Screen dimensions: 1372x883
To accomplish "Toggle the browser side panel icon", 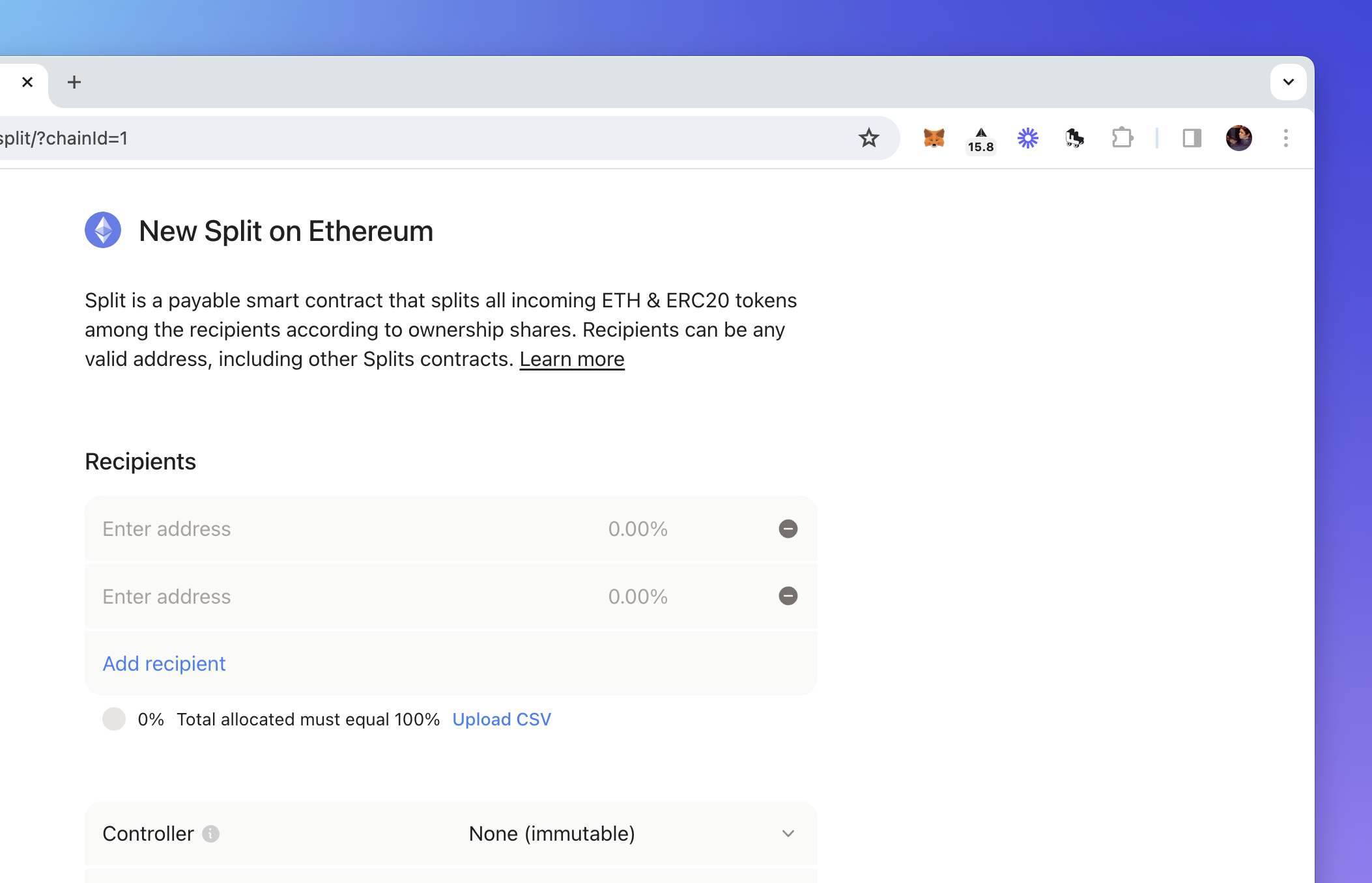I will [1192, 138].
